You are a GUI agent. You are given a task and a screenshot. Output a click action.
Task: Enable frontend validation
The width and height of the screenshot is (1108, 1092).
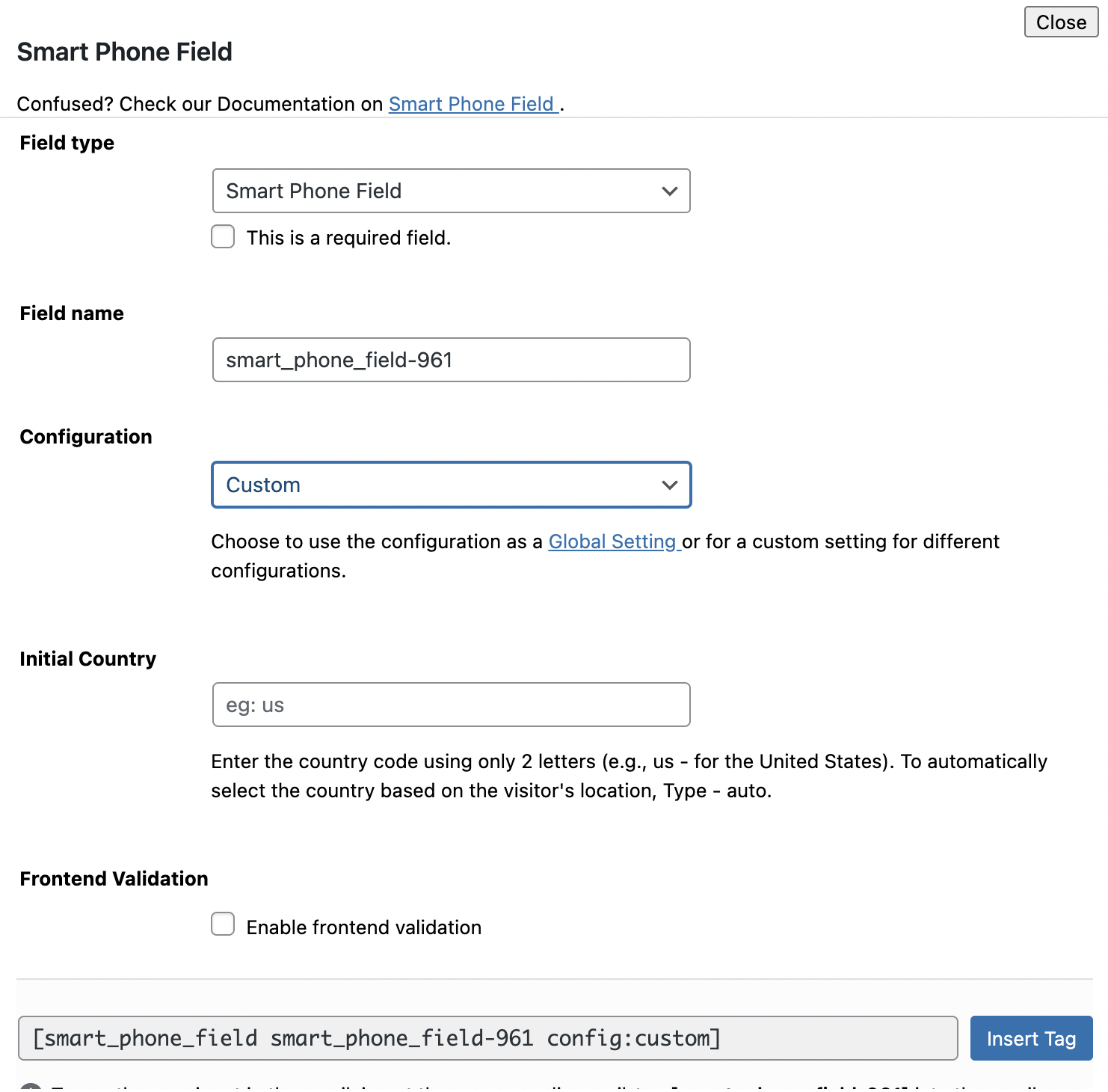tap(223, 925)
